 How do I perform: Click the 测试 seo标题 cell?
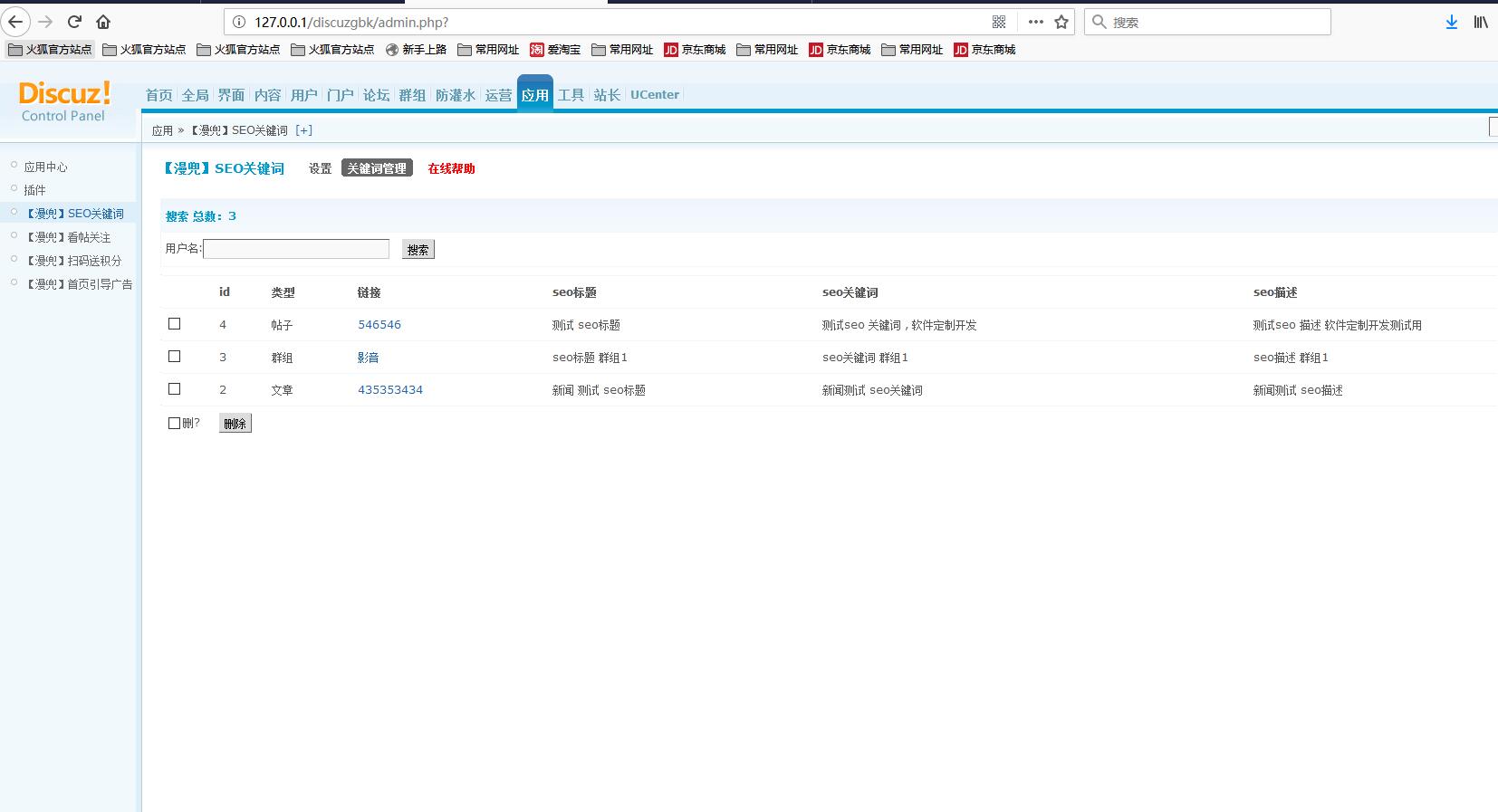586,325
